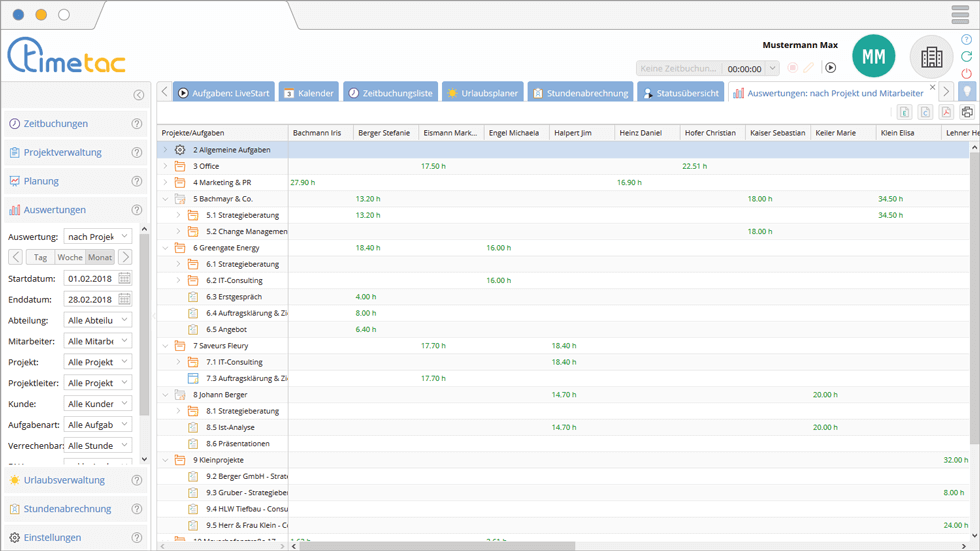Switch to the Urlaubsplaner tab

[x=481, y=93]
